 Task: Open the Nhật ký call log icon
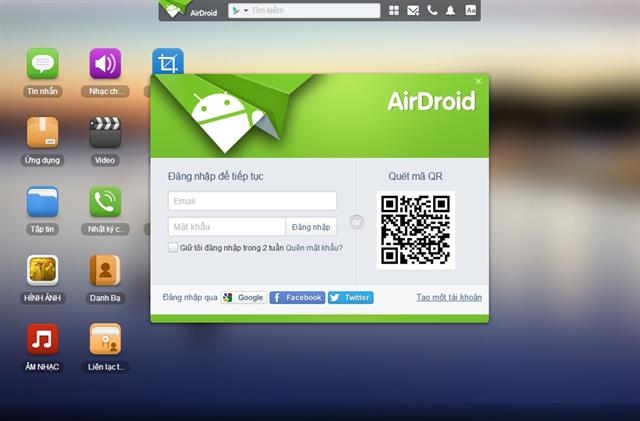click(105, 201)
